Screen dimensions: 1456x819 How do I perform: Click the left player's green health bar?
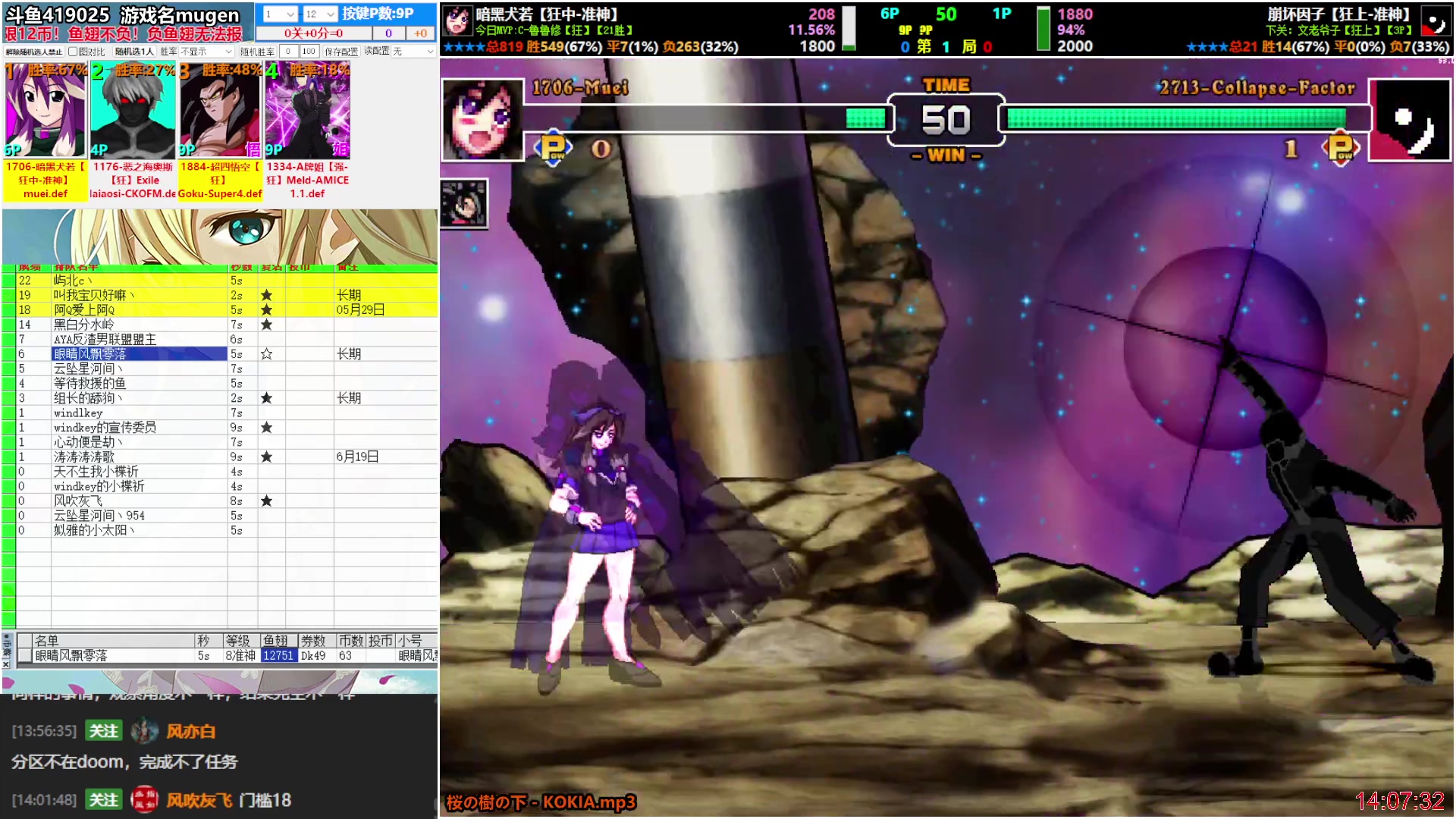tap(866, 118)
